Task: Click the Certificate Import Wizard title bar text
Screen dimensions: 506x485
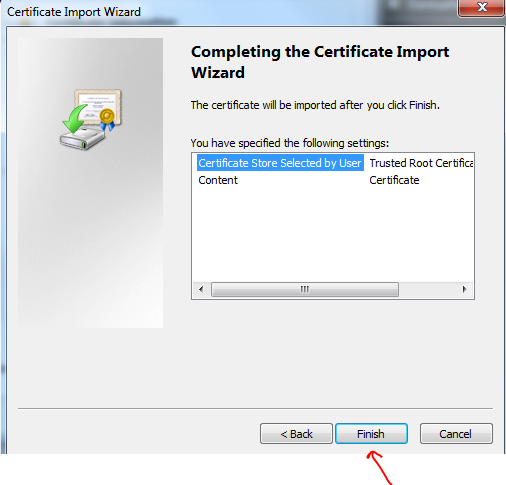Action: pyautogui.click(x=74, y=12)
